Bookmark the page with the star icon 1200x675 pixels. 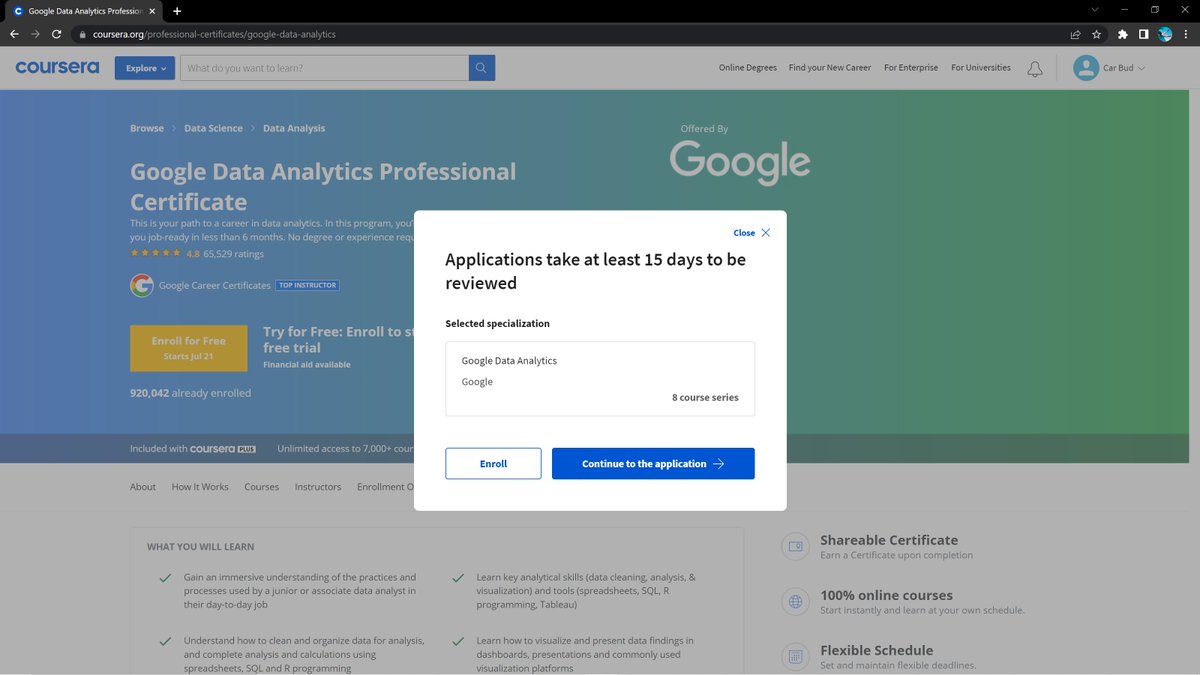pyautogui.click(x=1096, y=33)
